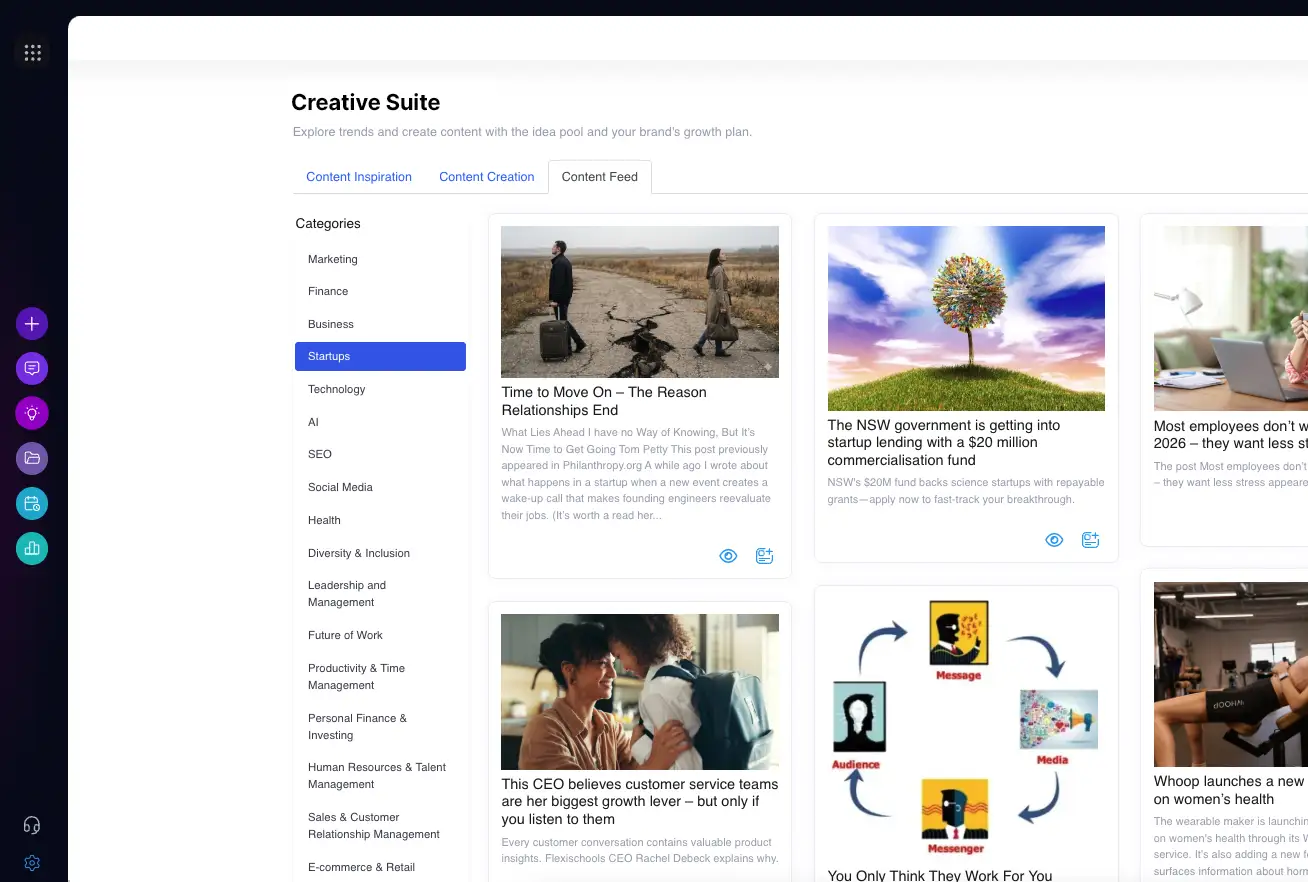Viewport: 1308px width, 882px height.
Task: Open the CEO customer service article title
Action: (x=639, y=801)
